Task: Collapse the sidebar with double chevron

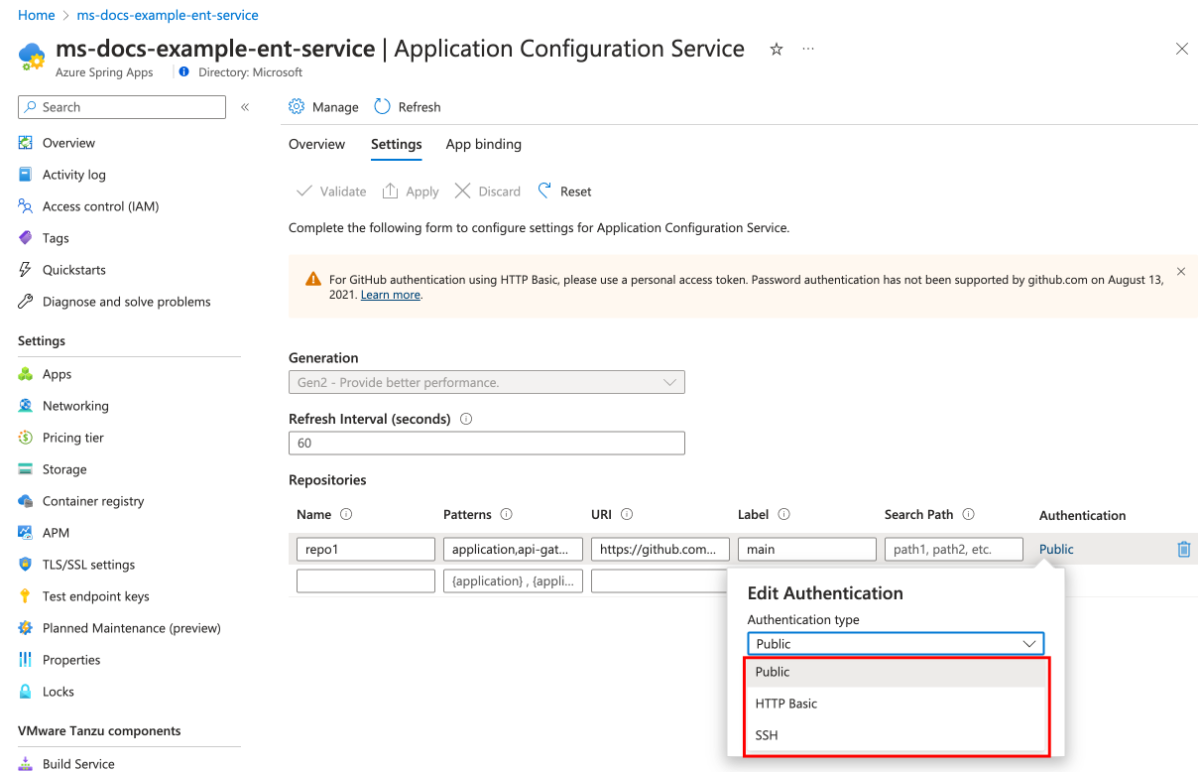Action: click(245, 107)
